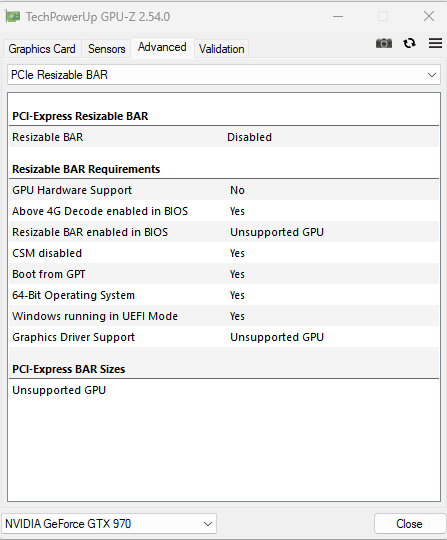Select the CSM disabled row

tap(224, 253)
